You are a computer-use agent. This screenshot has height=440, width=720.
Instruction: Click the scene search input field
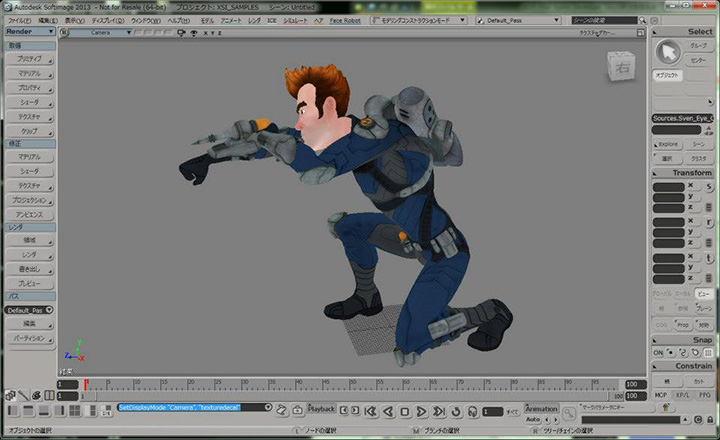(x=604, y=20)
